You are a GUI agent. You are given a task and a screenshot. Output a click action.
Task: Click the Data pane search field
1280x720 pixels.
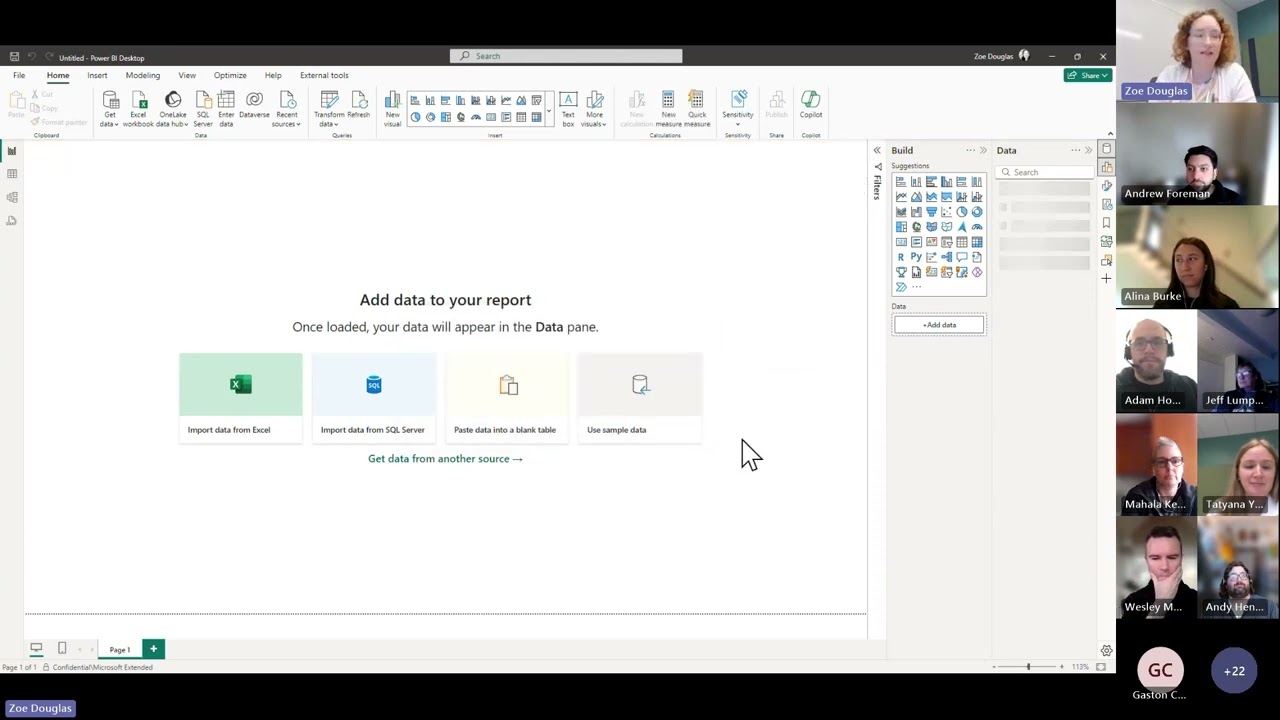tap(1045, 172)
